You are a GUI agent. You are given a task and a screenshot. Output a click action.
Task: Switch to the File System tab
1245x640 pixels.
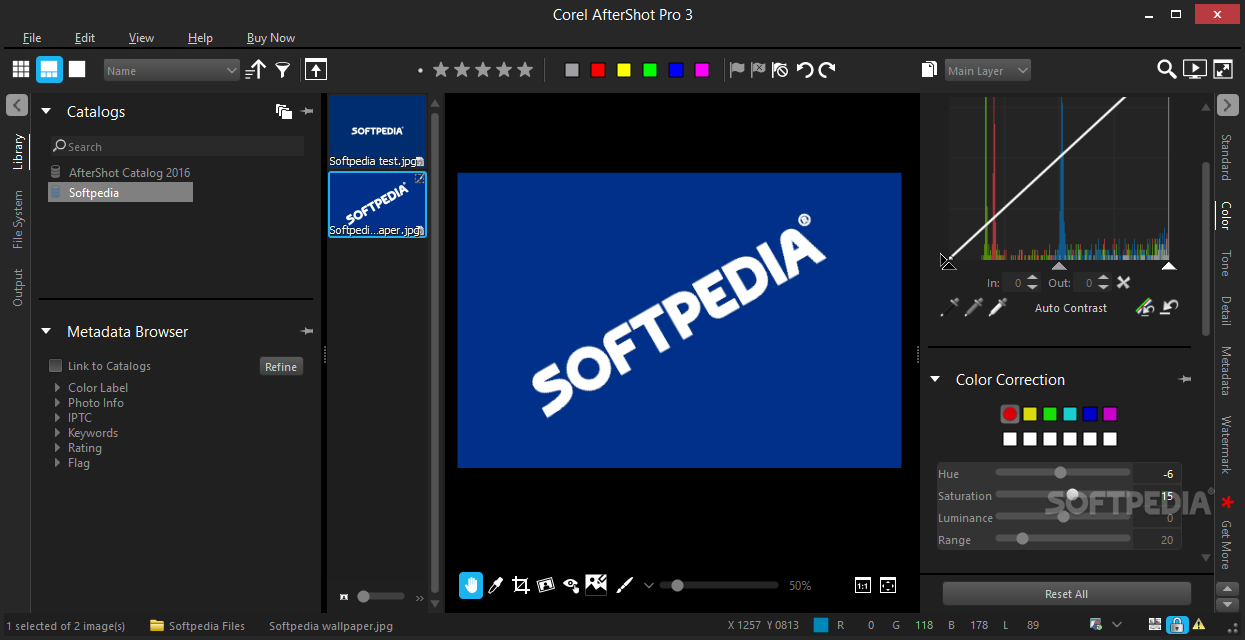pyautogui.click(x=18, y=220)
